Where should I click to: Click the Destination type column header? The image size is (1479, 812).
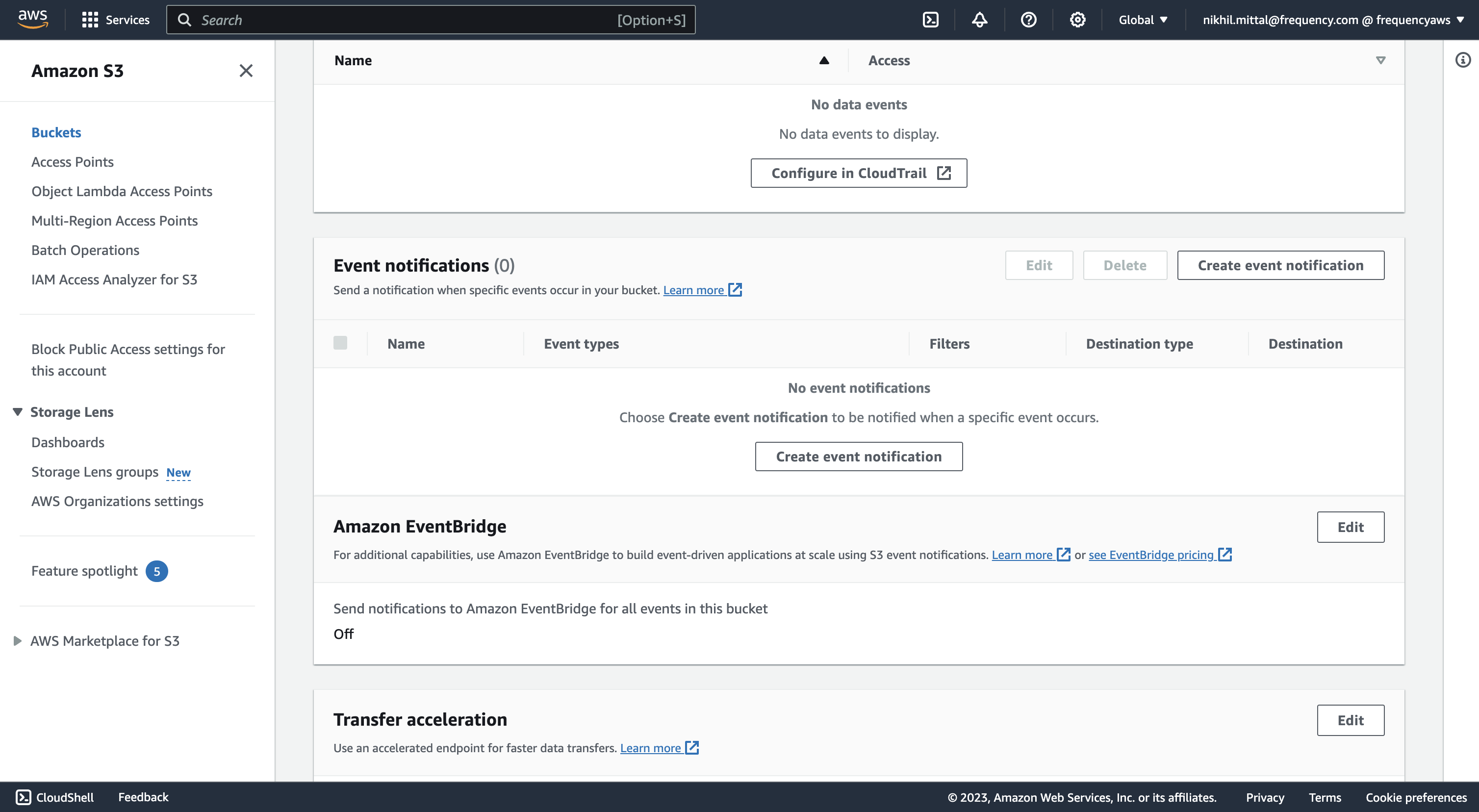coord(1139,344)
